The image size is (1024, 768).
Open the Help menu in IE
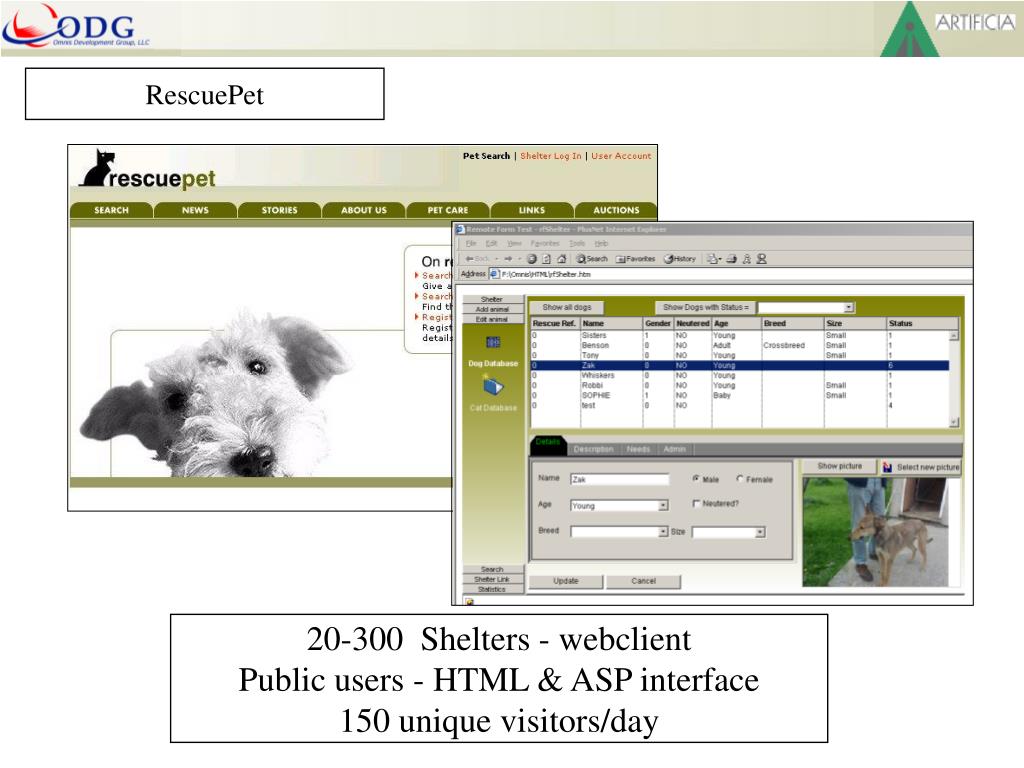[601, 244]
